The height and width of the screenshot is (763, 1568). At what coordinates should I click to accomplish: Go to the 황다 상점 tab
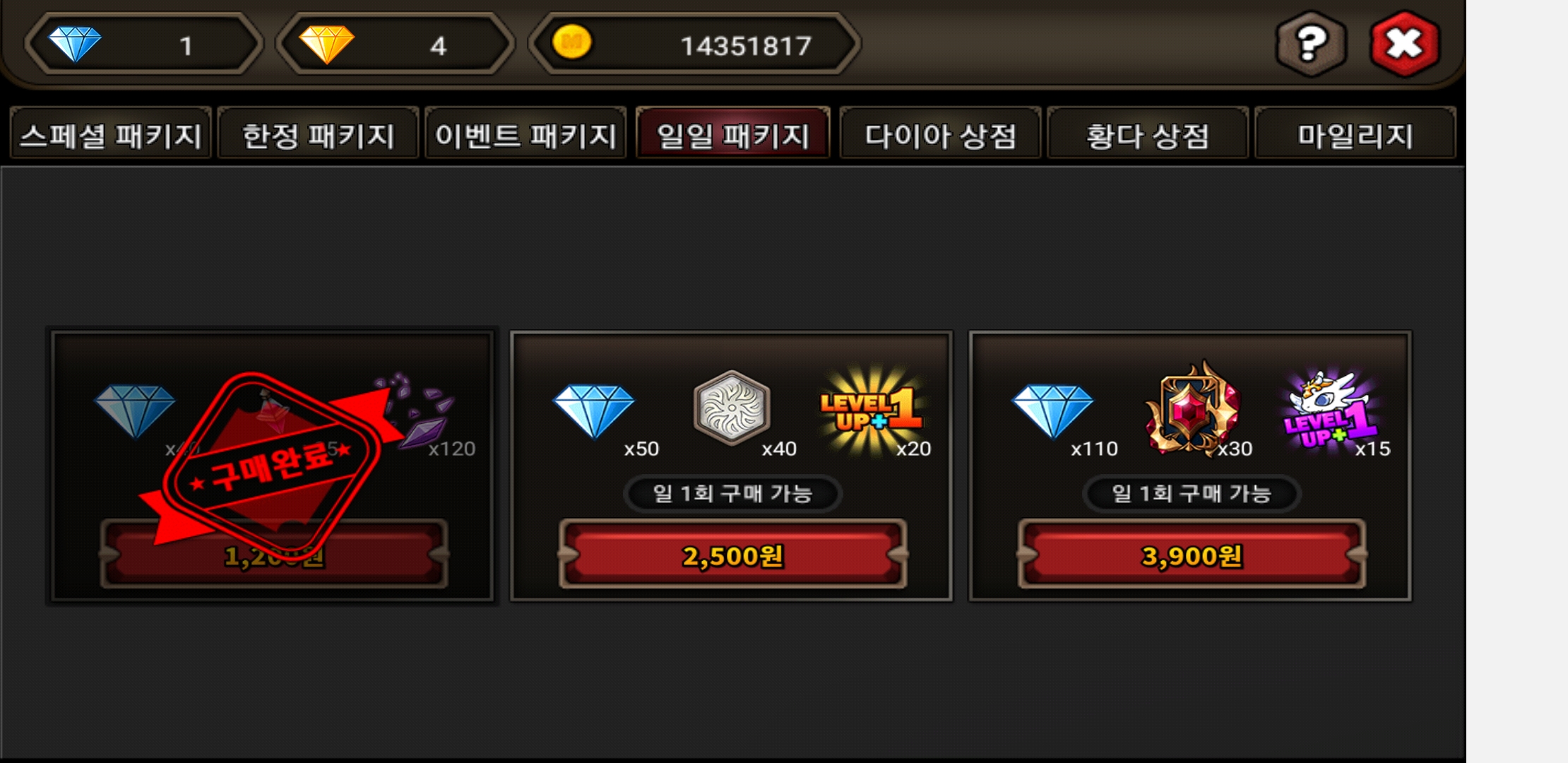[x=1148, y=134]
